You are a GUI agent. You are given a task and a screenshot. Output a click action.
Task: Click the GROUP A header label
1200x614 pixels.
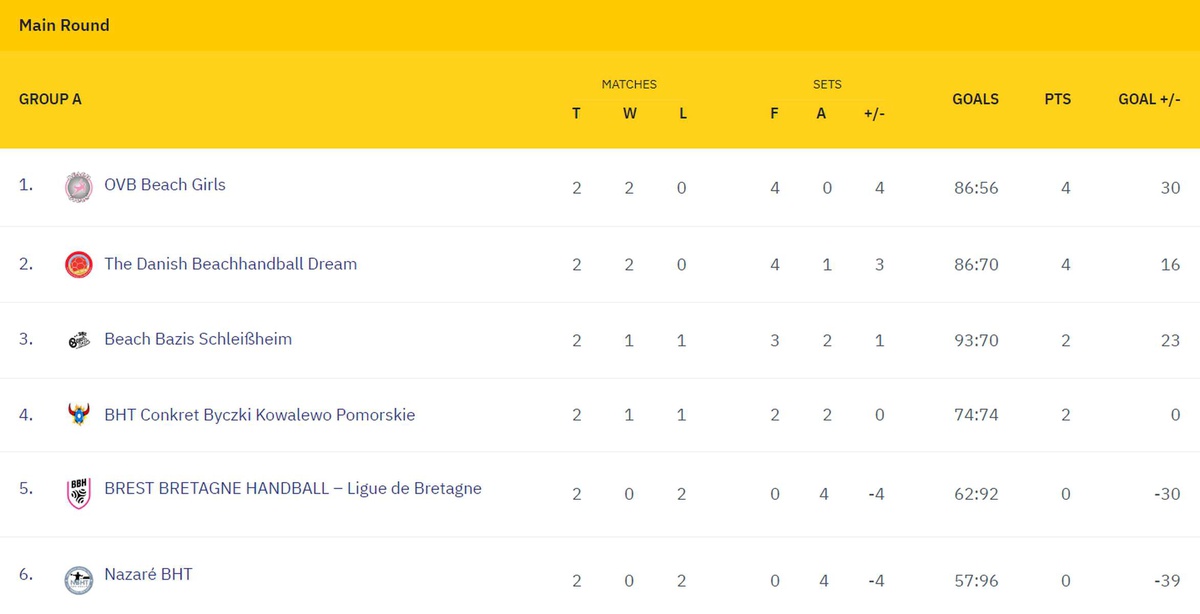[x=50, y=99]
